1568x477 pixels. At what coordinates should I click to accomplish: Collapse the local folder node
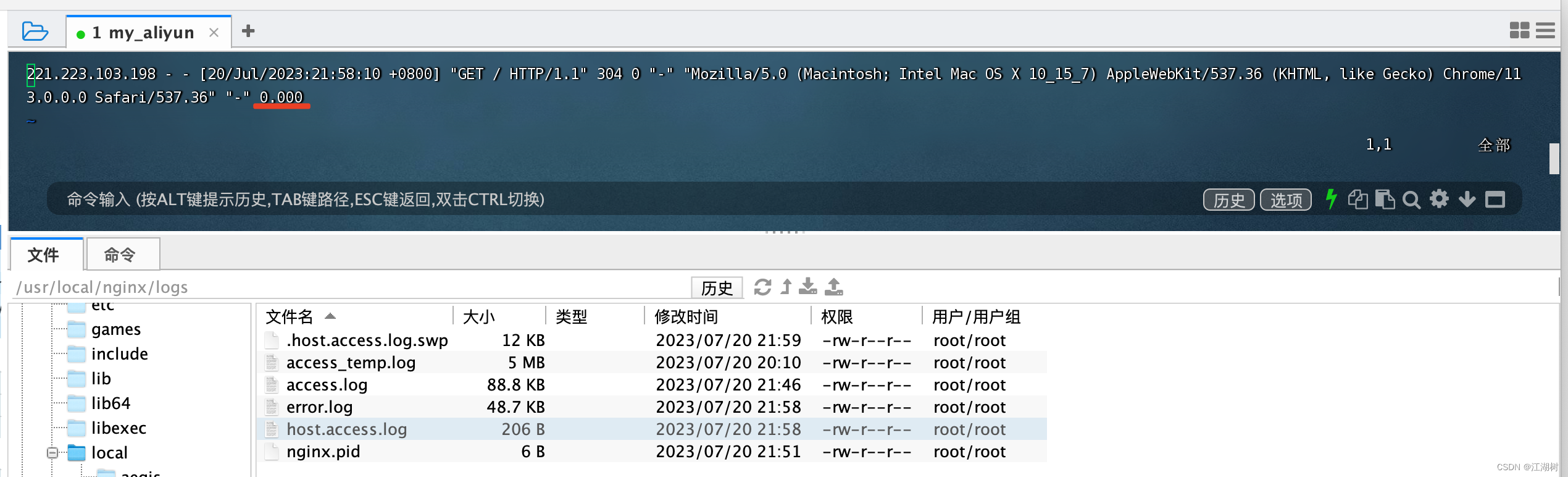click(x=52, y=453)
